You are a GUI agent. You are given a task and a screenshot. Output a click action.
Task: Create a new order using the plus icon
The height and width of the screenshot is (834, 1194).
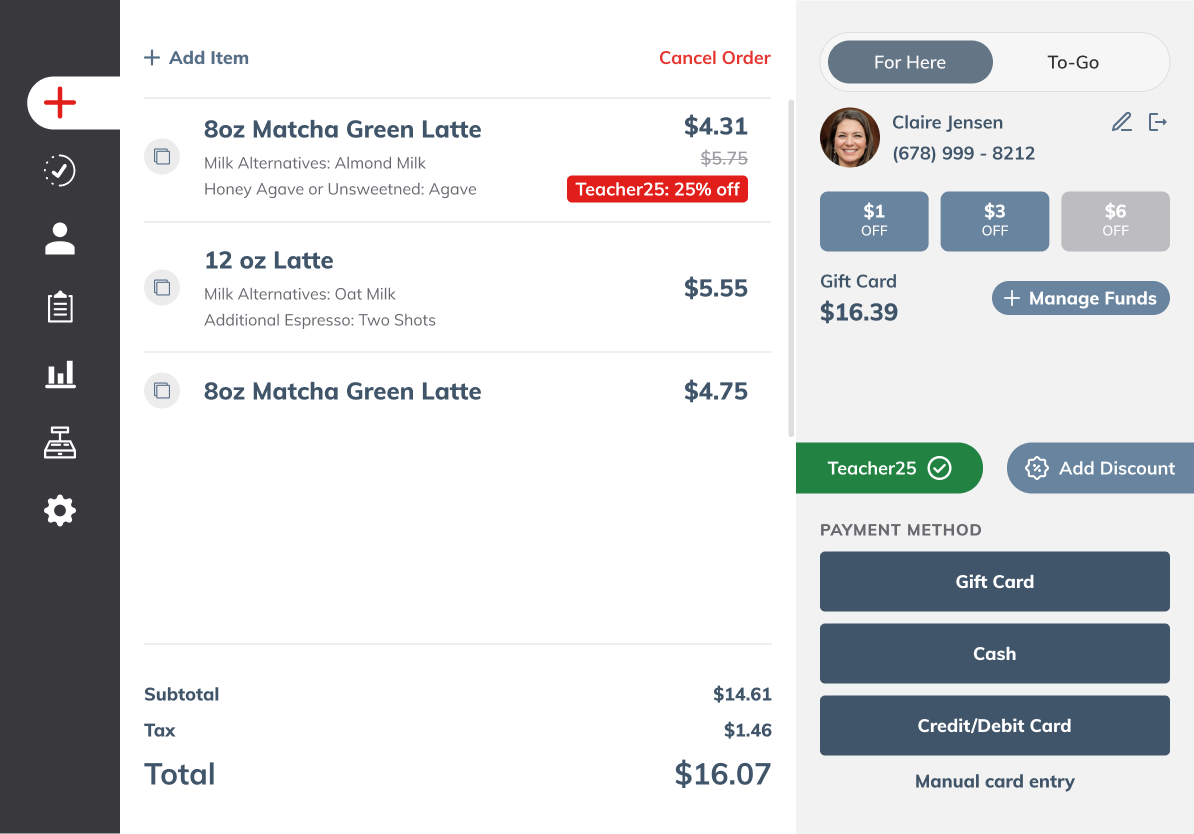[x=59, y=102]
